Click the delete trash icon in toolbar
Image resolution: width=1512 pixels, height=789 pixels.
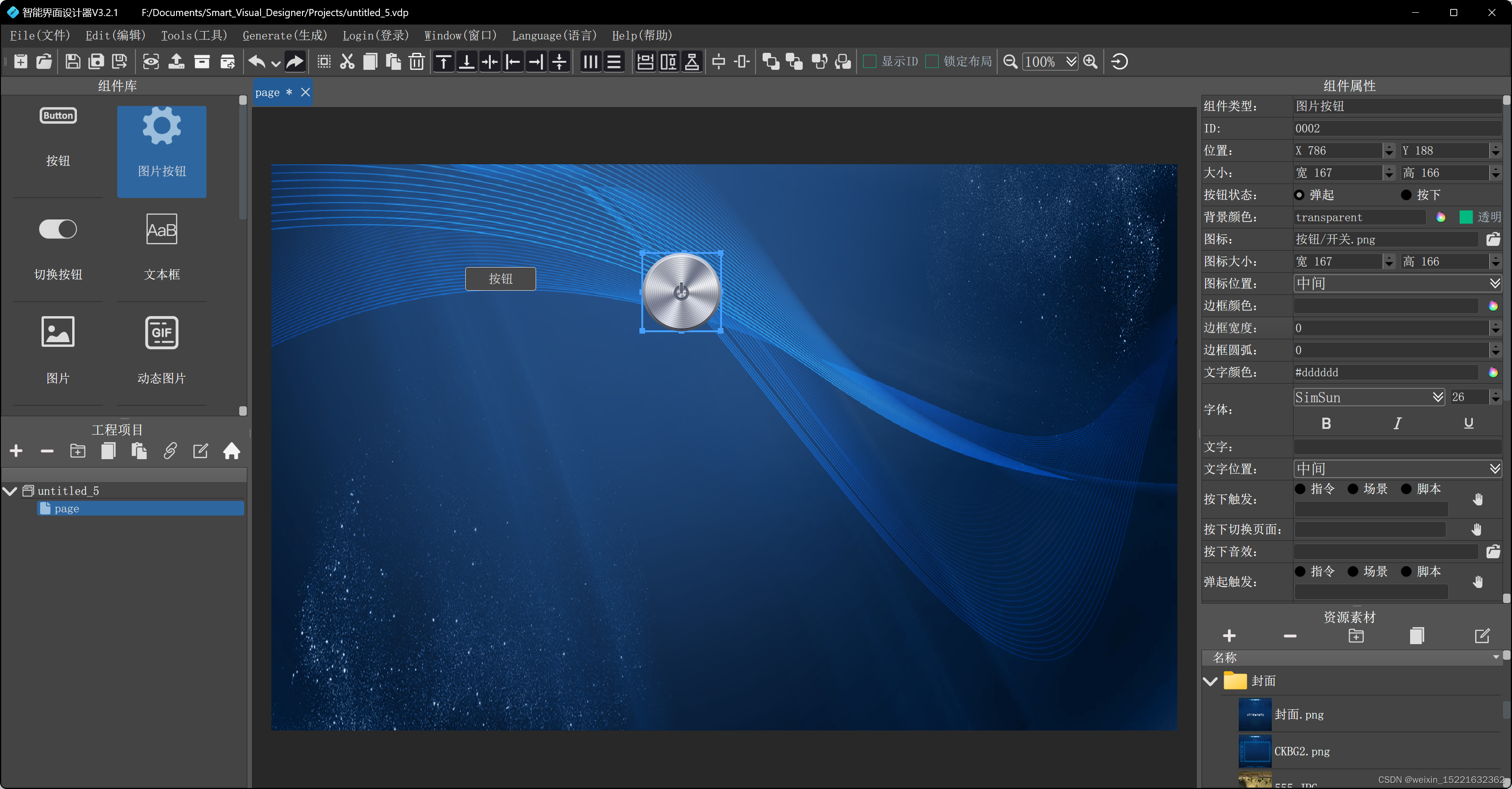tap(416, 62)
